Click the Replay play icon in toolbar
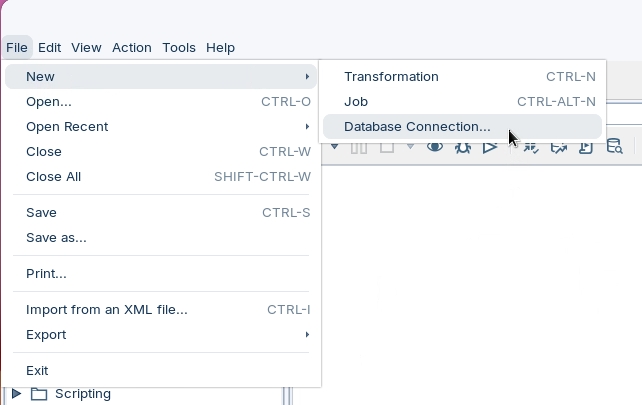This screenshot has height=405, width=642. pos(489,147)
